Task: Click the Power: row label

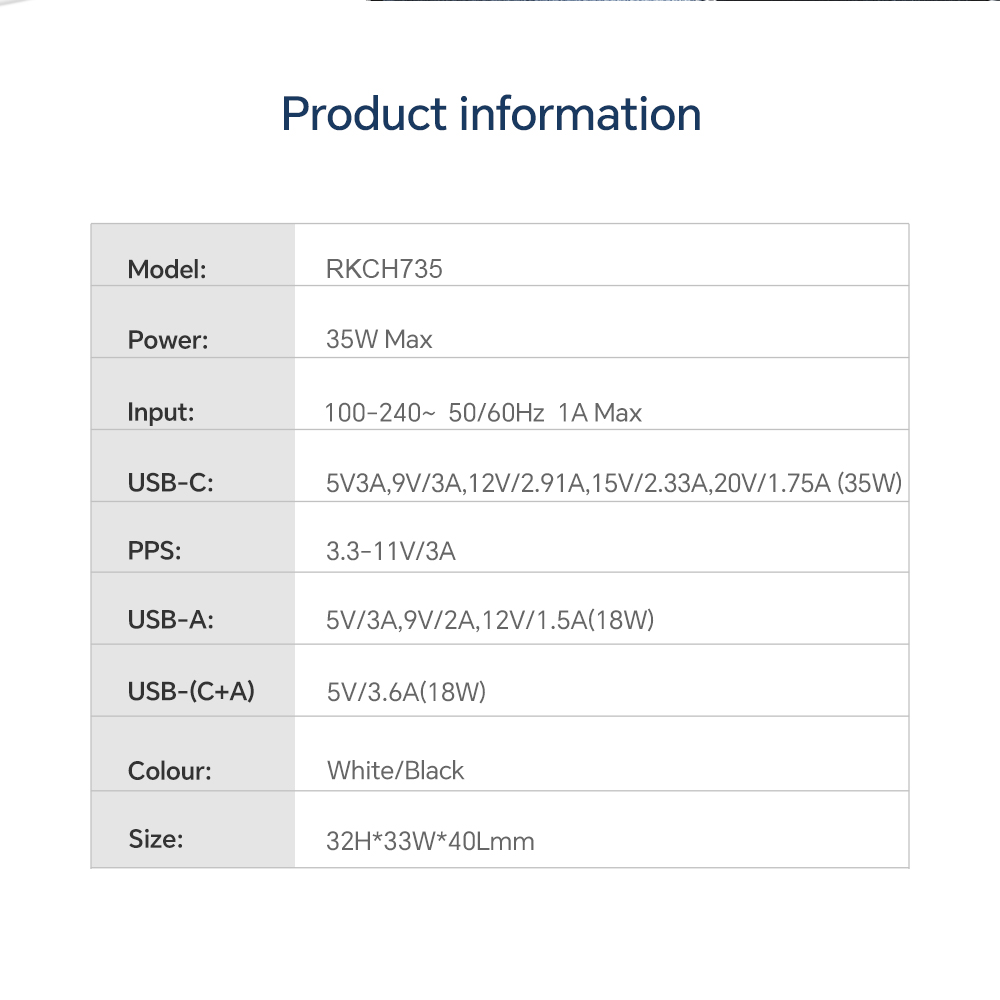Action: point(168,340)
